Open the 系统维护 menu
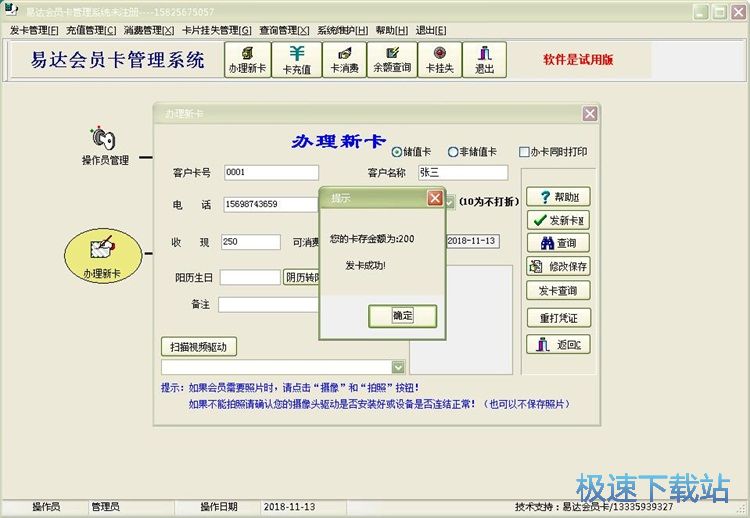Viewport: 750px width, 518px height. pos(342,30)
